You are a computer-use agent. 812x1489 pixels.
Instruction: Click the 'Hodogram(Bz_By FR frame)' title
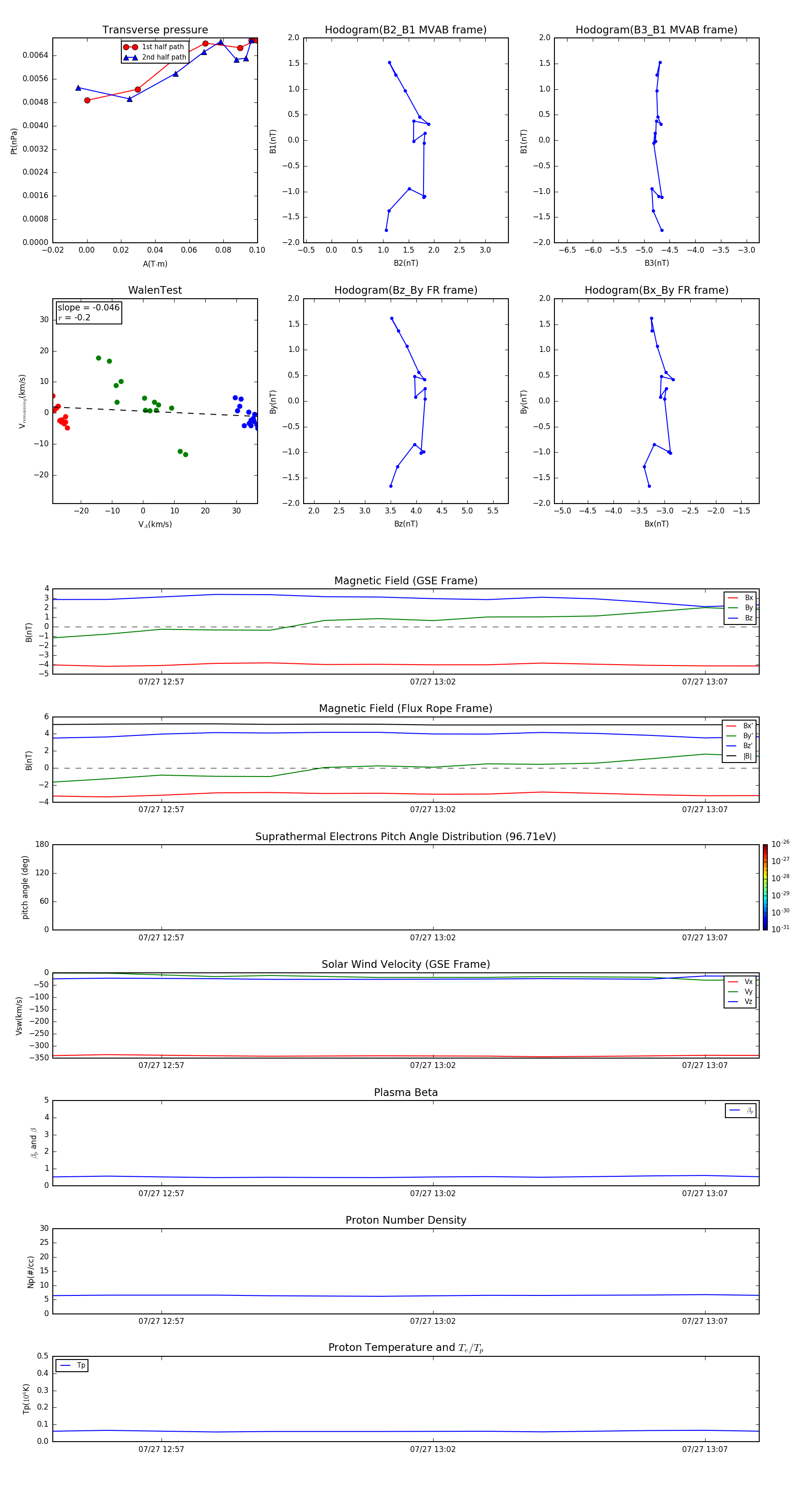point(406,290)
